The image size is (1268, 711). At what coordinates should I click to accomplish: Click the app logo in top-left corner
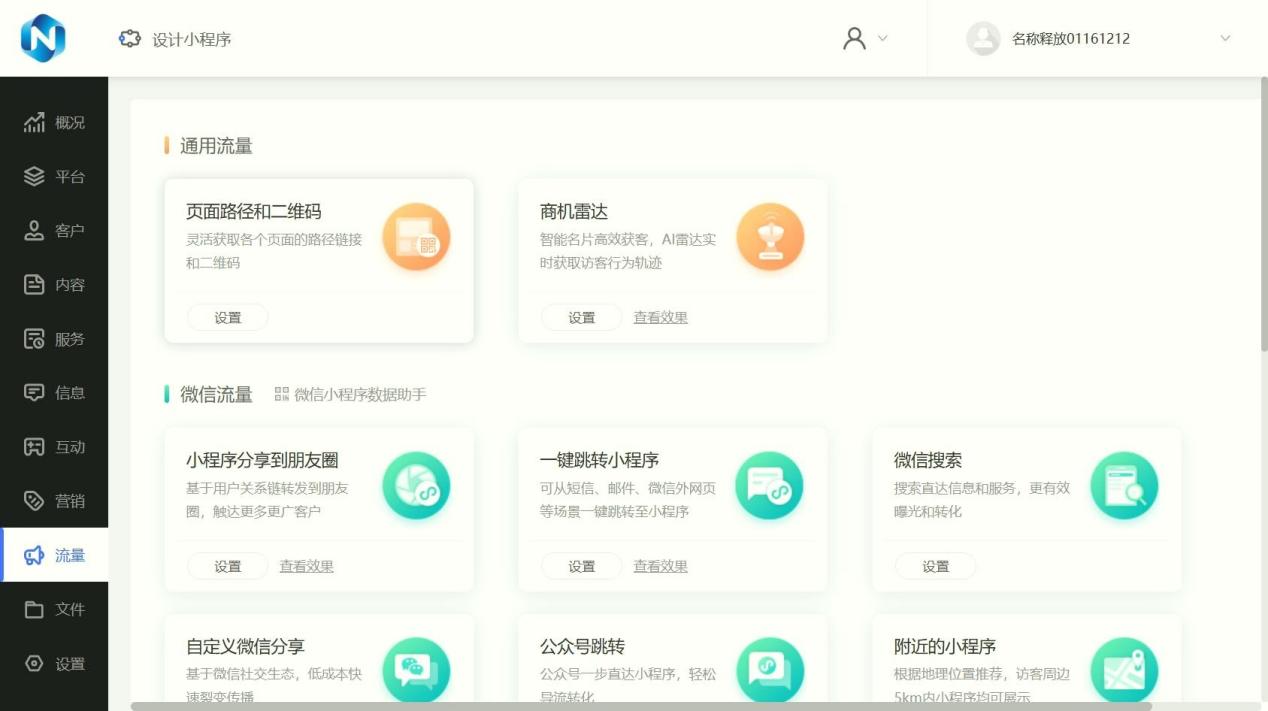(x=43, y=38)
